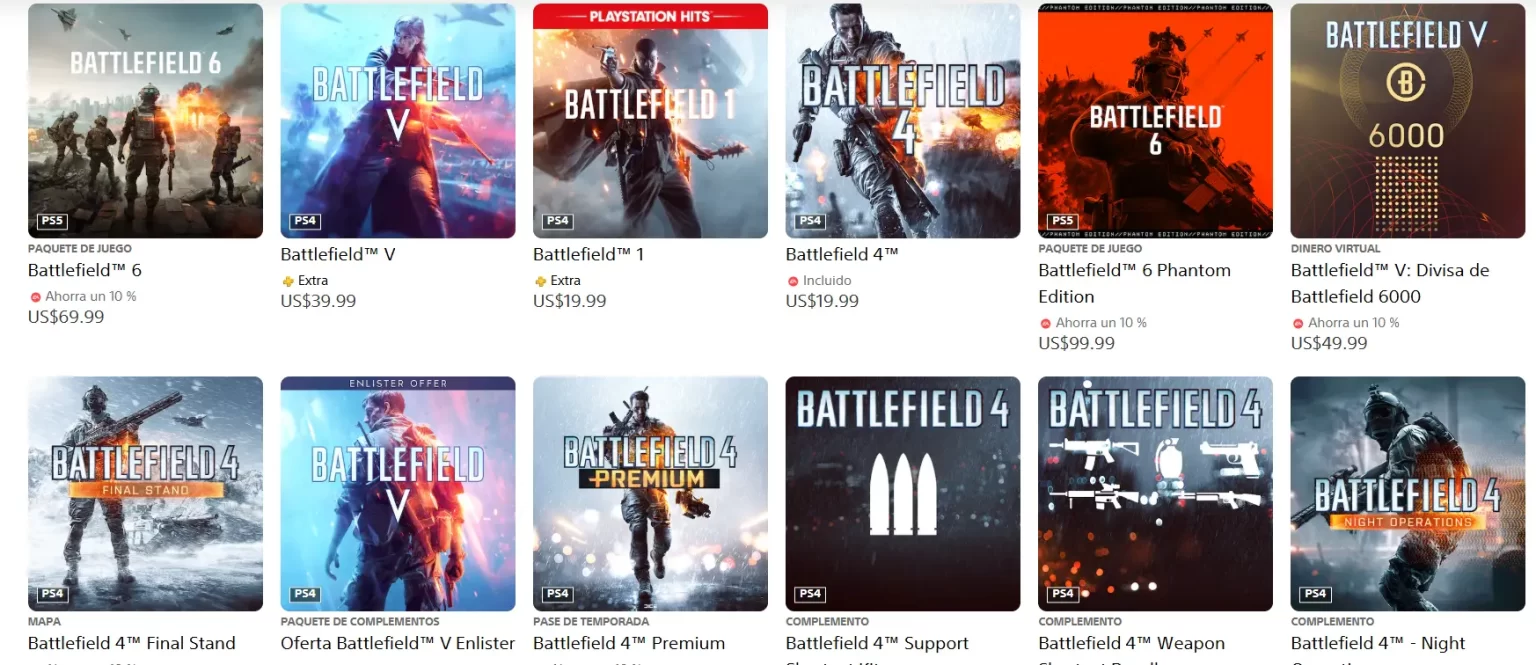This screenshot has height=665, width=1536.
Task: Click PS4 badge on Battlefield 4 Premium cover
Action: (x=558, y=594)
